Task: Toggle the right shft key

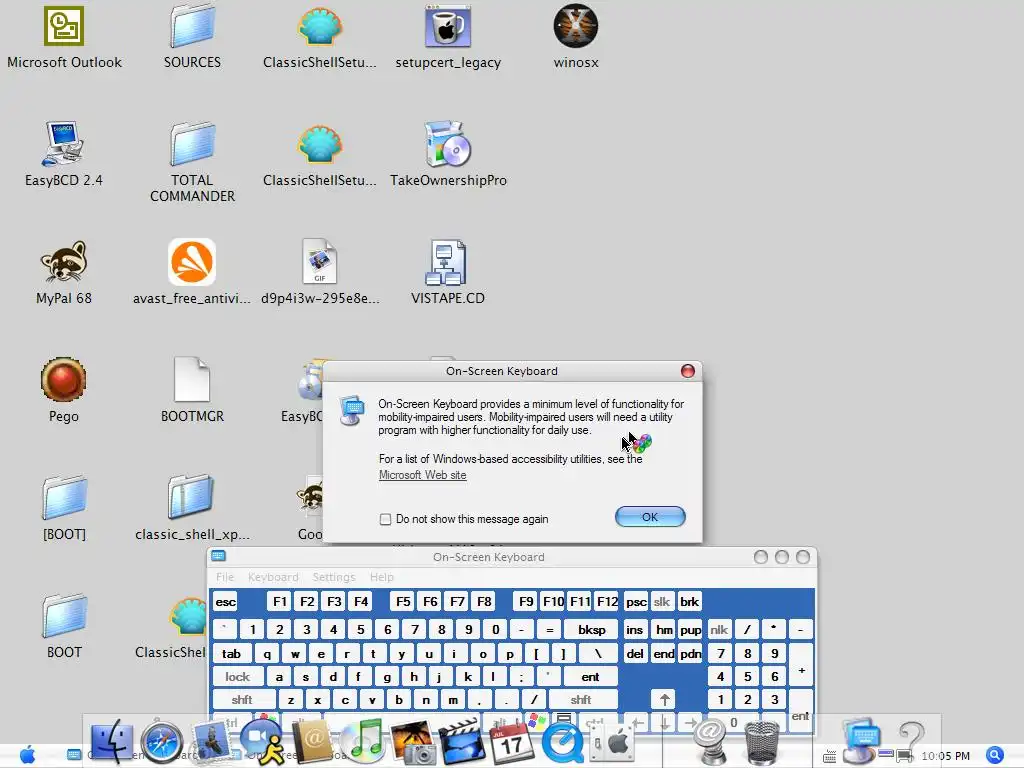Action: click(x=581, y=699)
